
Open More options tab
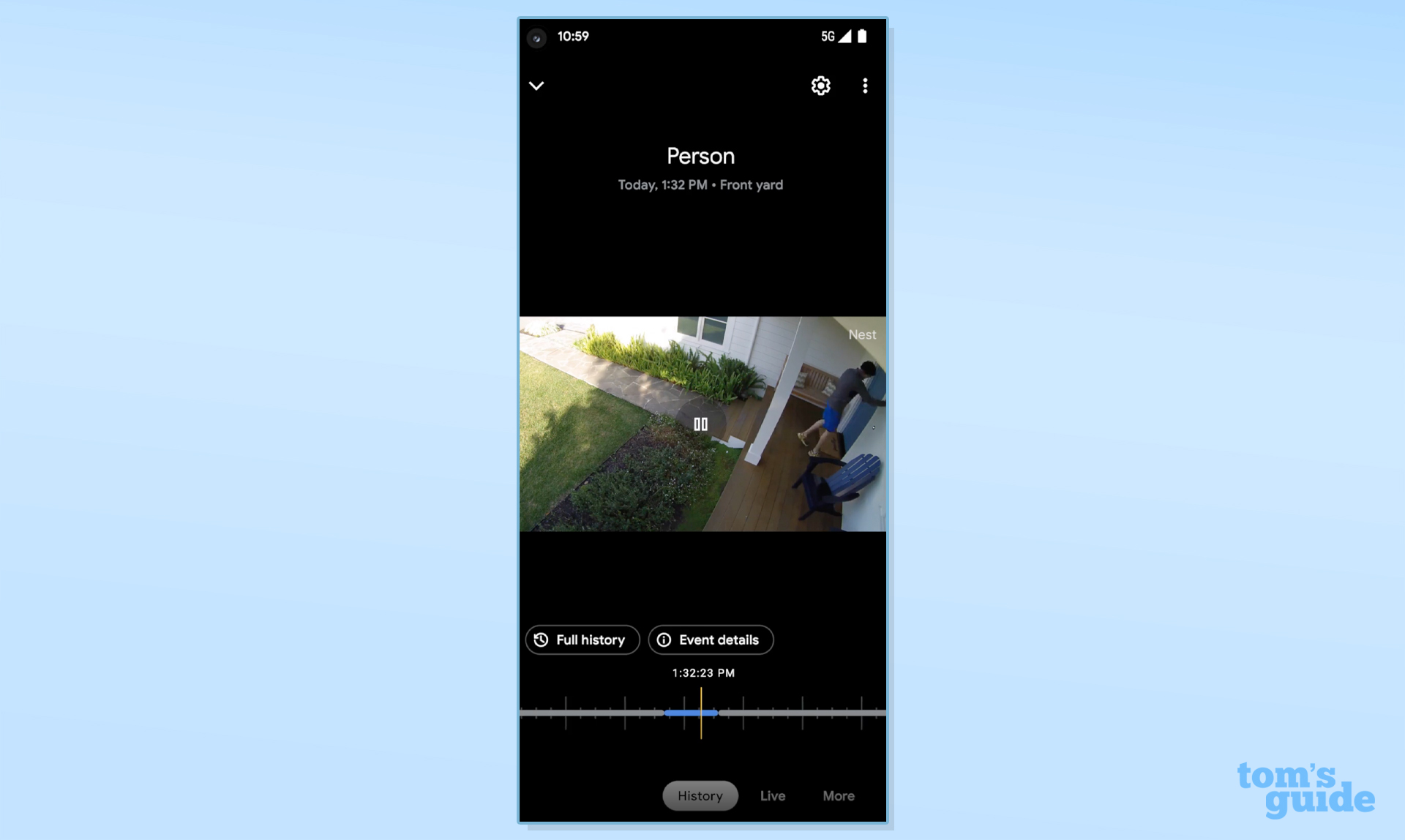click(x=838, y=795)
